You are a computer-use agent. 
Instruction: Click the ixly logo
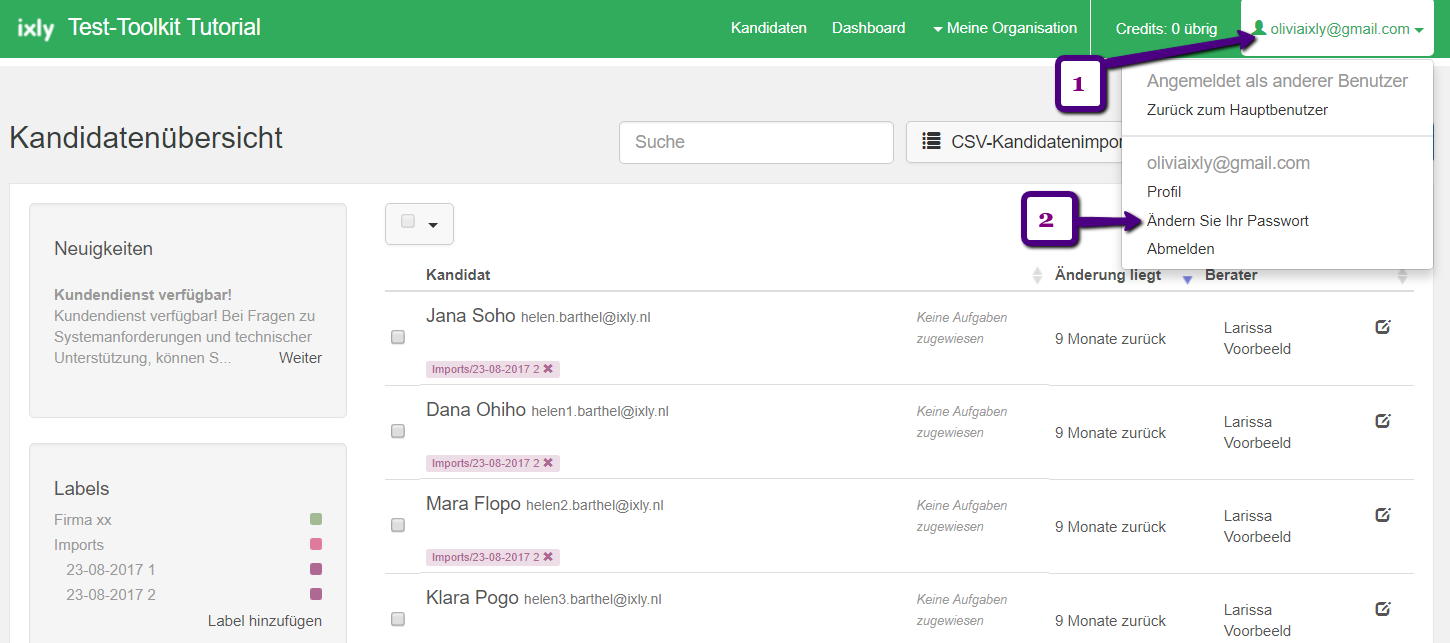click(36, 29)
